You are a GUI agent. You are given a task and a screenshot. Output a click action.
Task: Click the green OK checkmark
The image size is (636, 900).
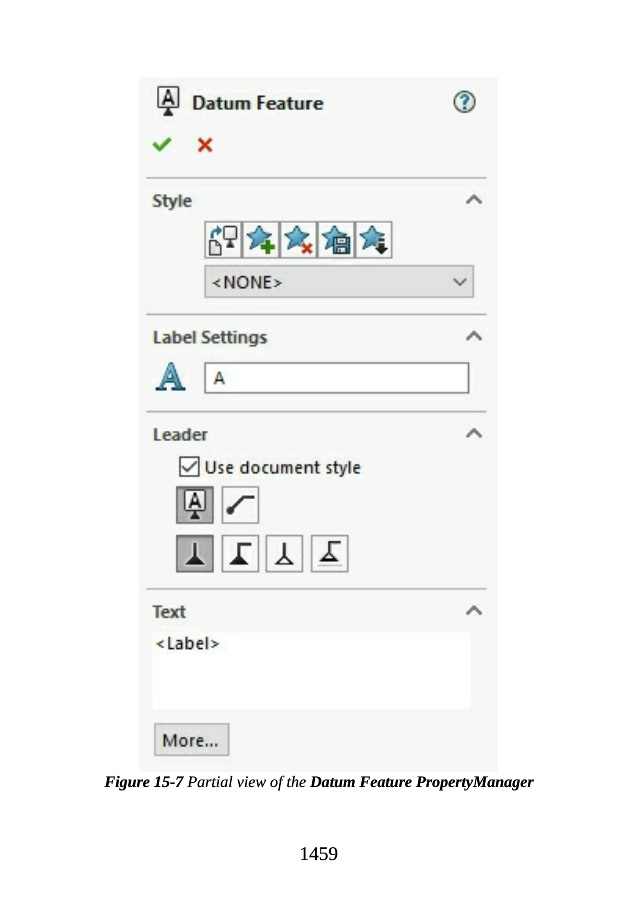161,145
